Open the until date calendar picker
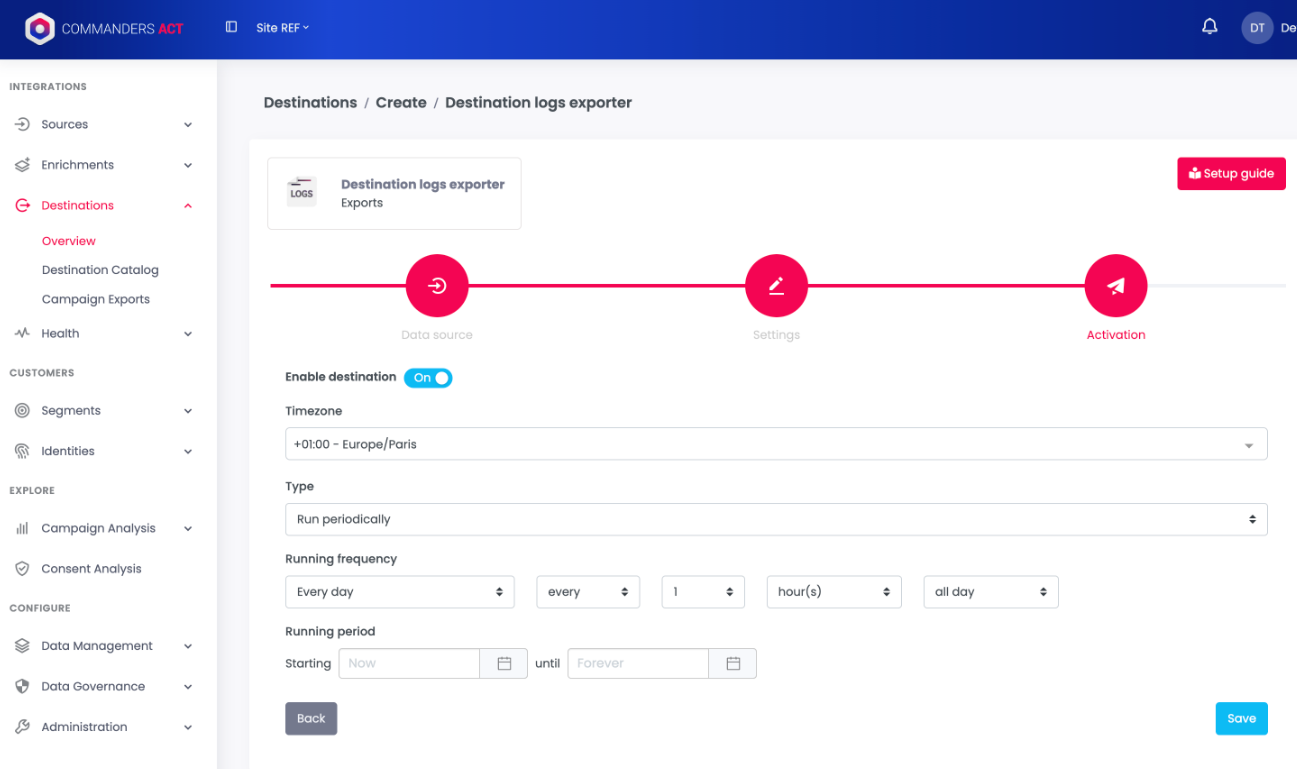Screen dimensions: 1297x769 coord(733,664)
